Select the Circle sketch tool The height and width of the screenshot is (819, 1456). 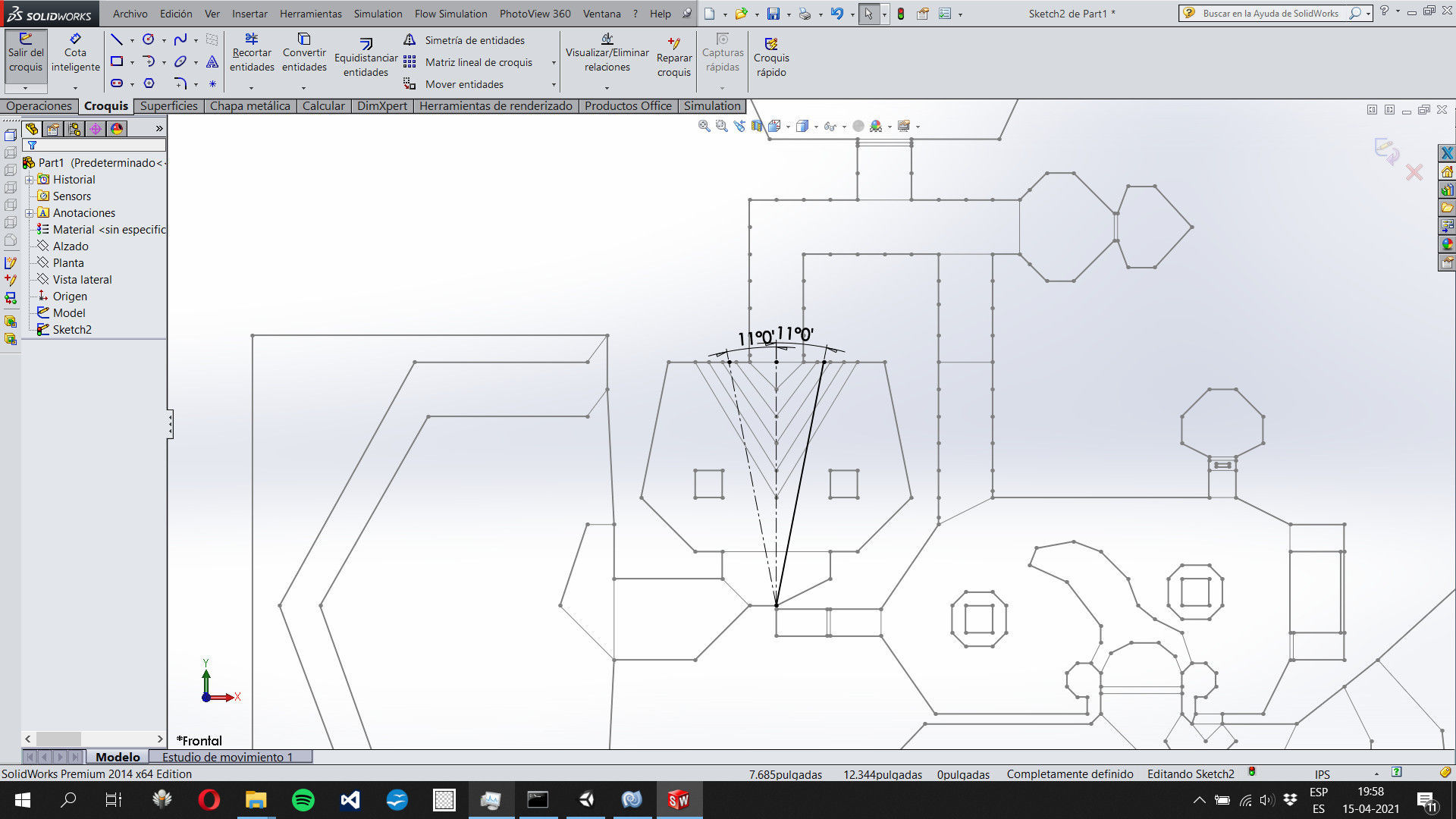[149, 39]
